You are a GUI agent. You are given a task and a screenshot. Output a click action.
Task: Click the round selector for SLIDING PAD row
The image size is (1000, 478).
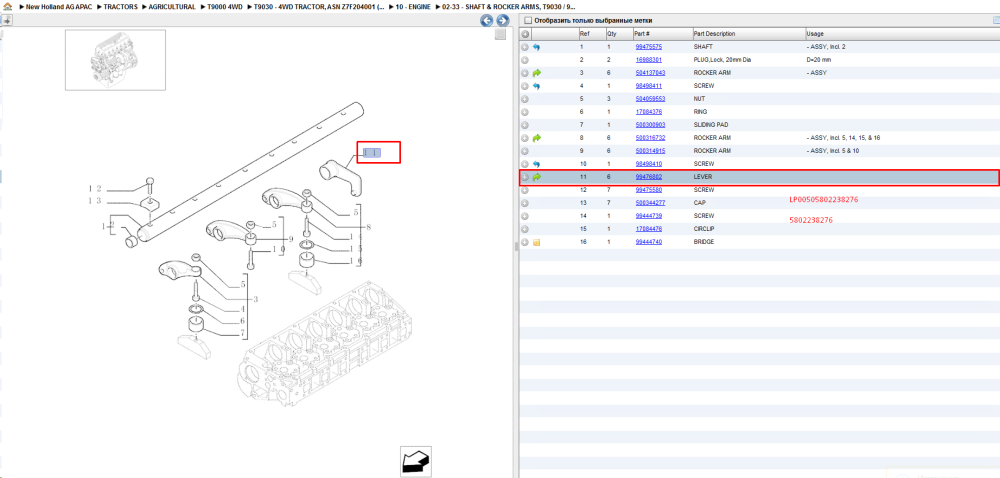[x=525, y=125]
